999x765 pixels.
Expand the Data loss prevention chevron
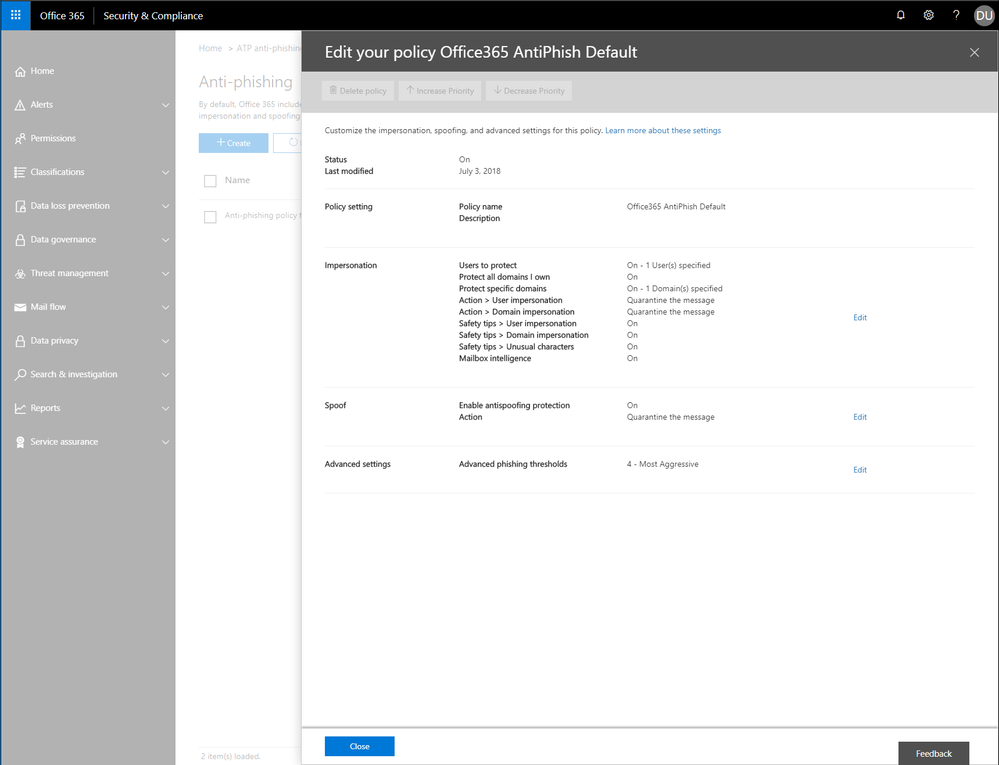point(166,206)
